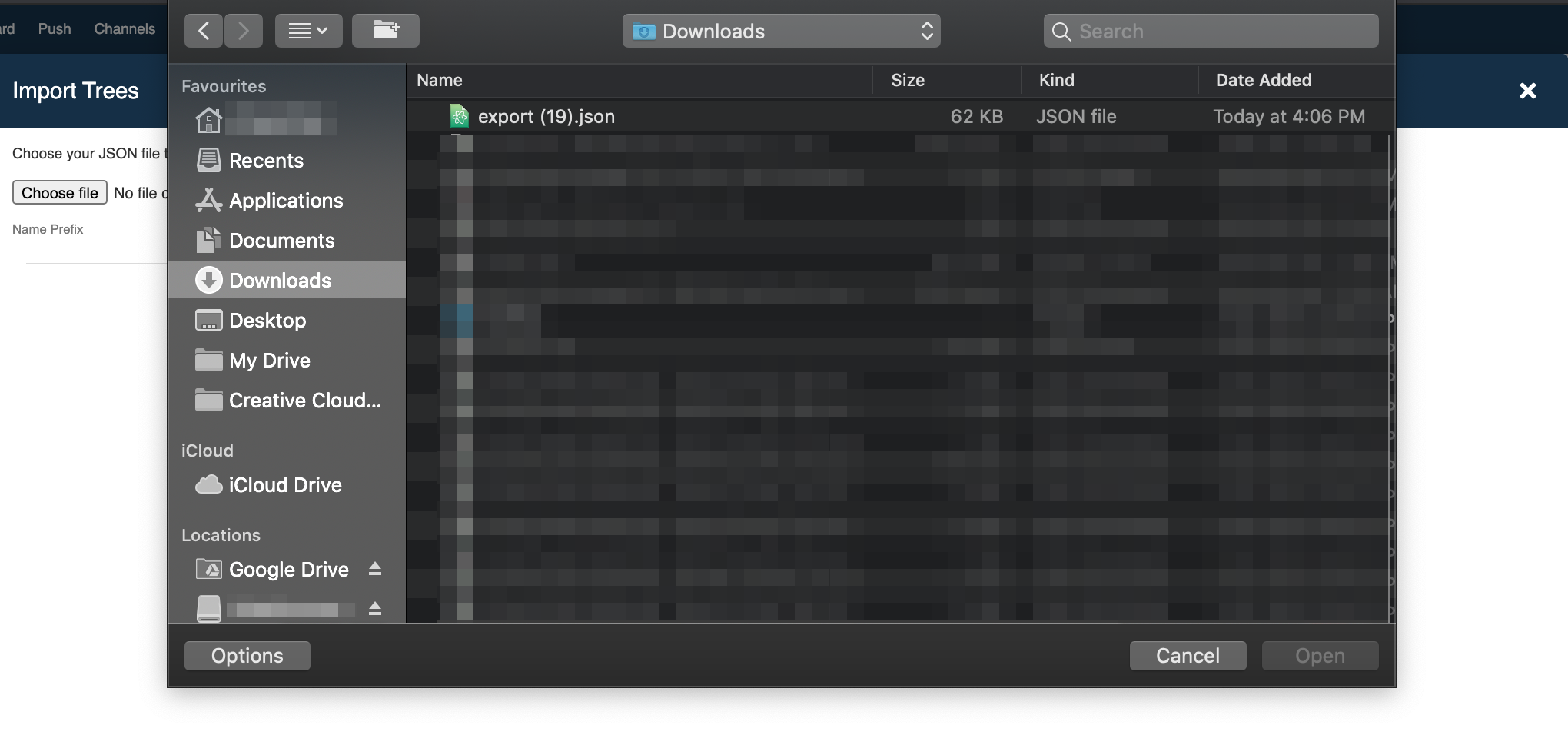Select the export (19).json file
This screenshot has width=1568, height=755.
click(x=546, y=116)
